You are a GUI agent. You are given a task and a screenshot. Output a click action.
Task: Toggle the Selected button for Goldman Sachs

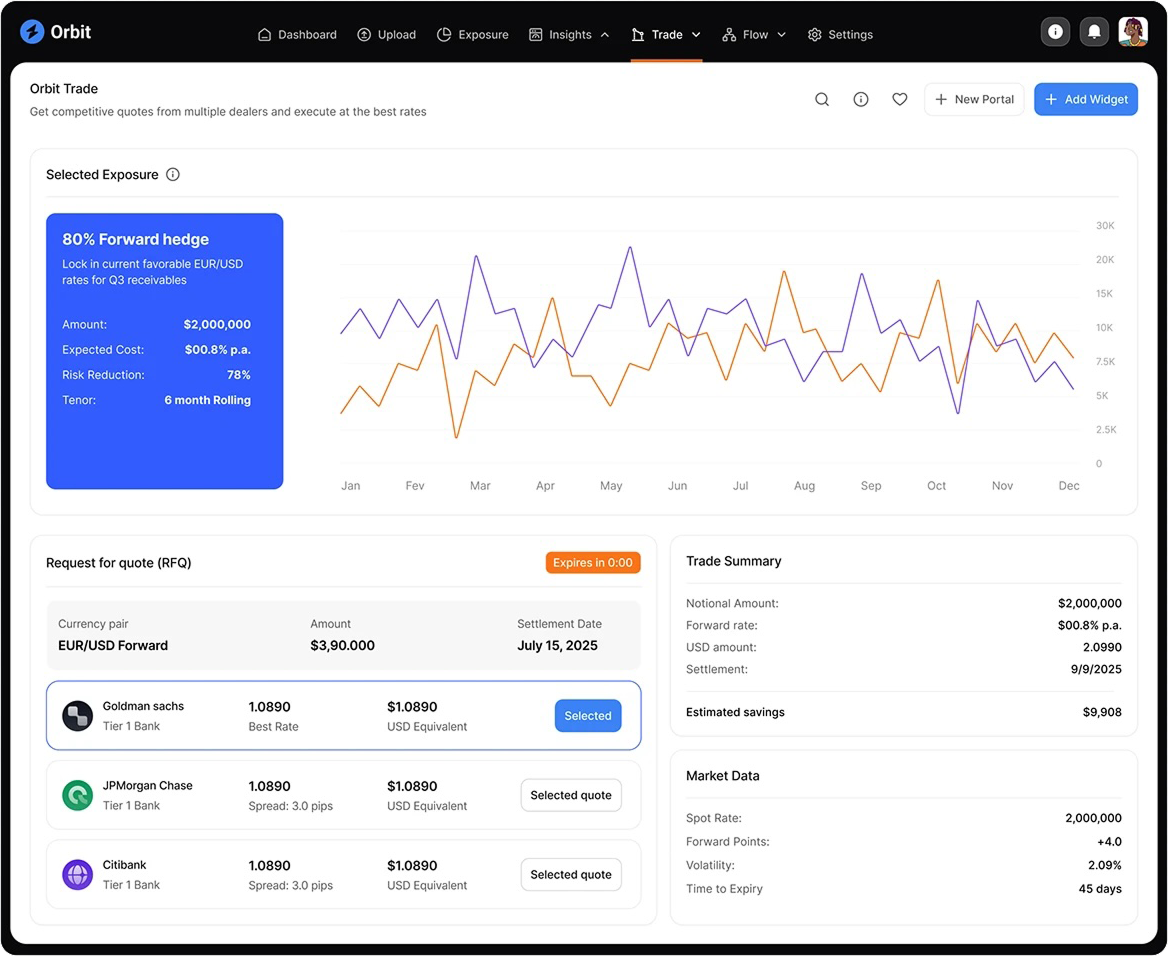[x=588, y=716]
